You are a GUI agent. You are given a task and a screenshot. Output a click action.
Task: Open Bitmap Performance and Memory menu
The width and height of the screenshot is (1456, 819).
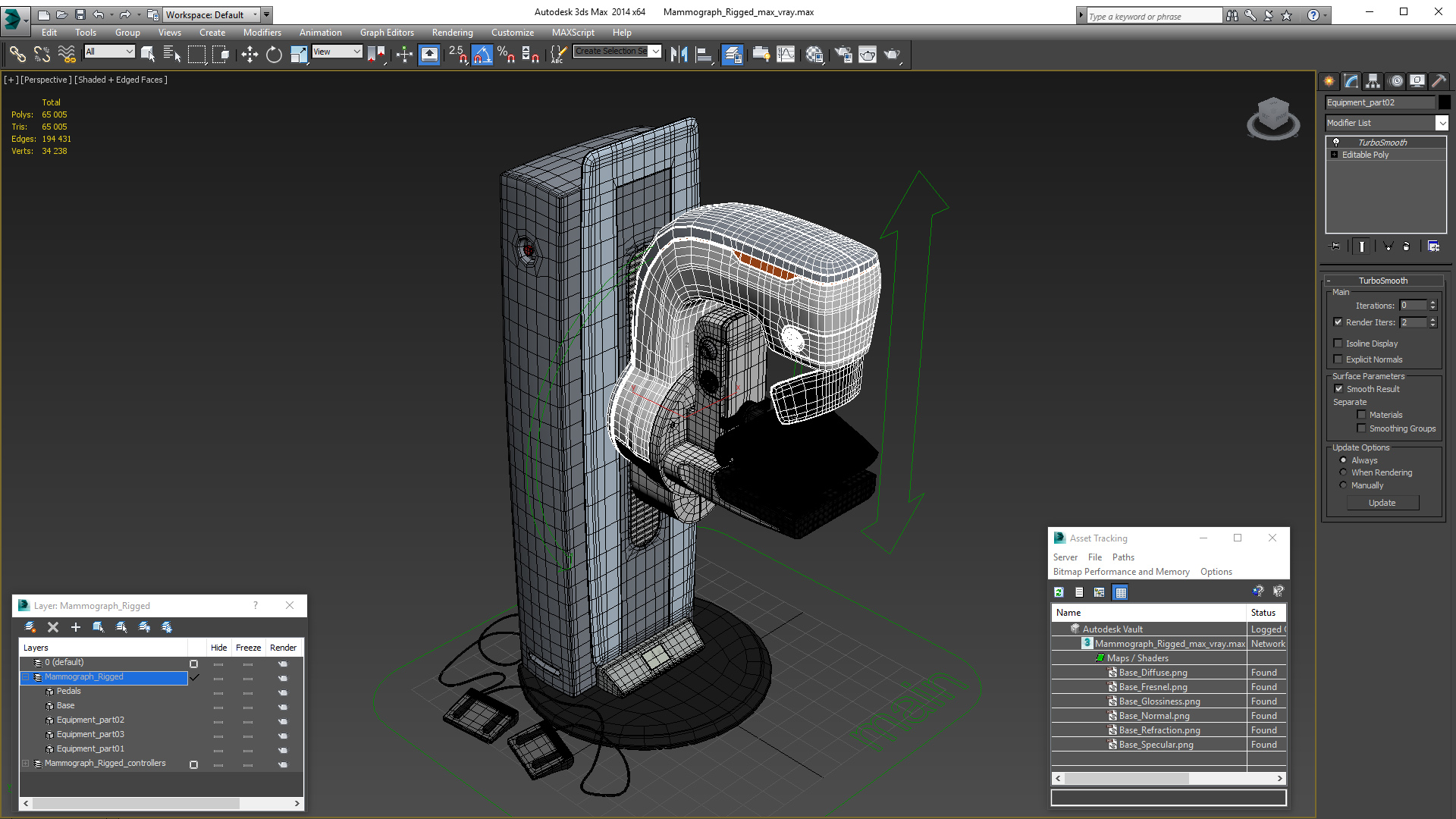(1121, 572)
